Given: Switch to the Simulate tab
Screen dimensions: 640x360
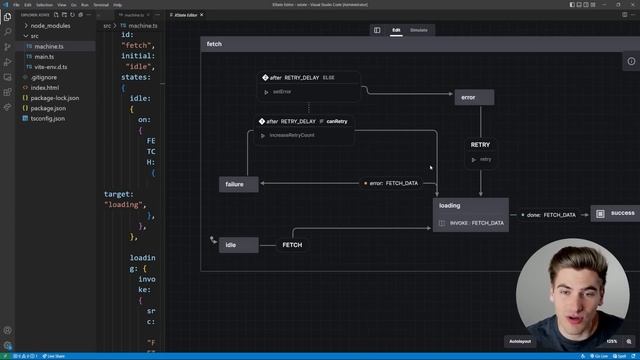Looking at the screenshot, I should tap(418, 30).
